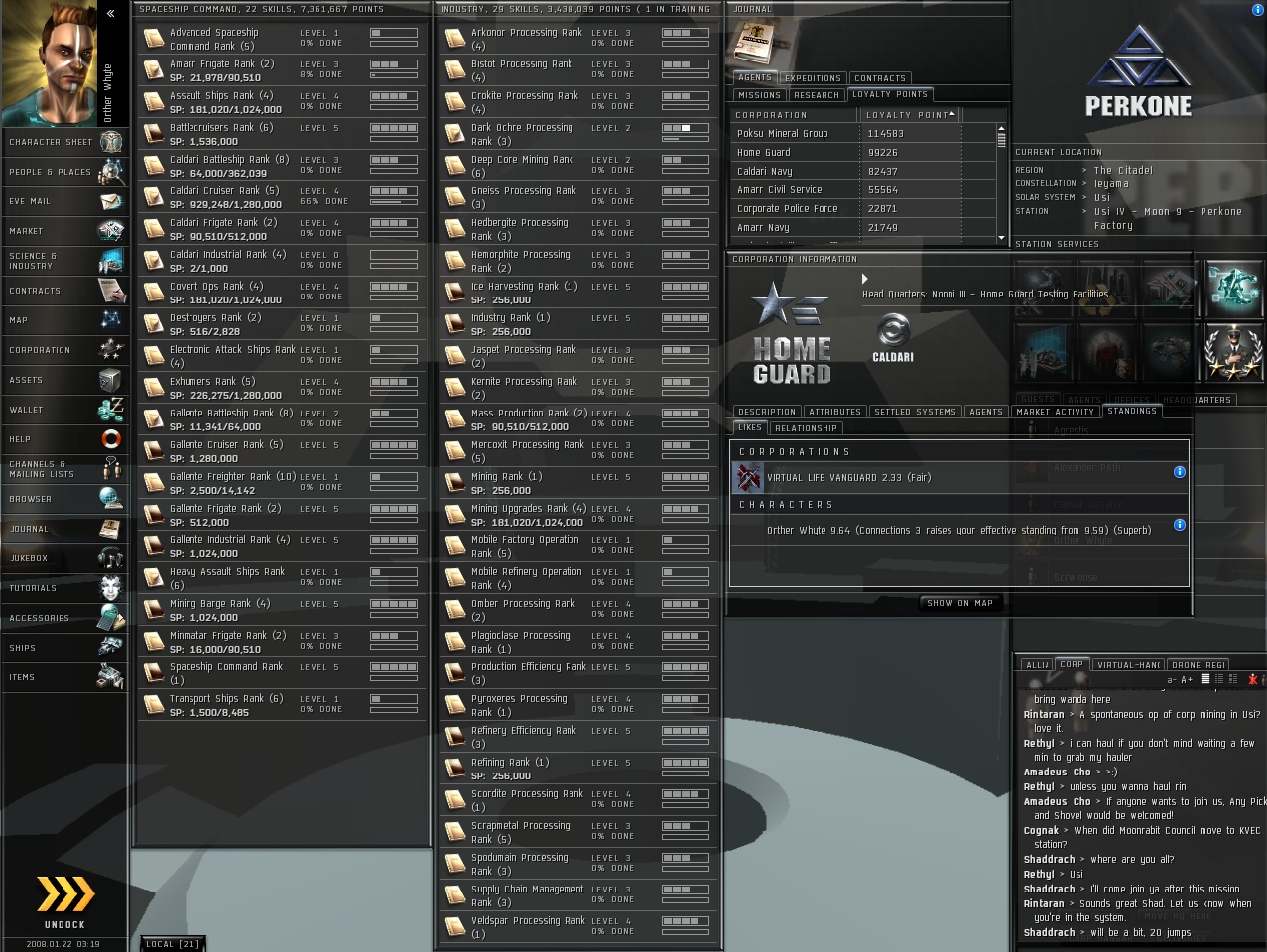
Task: Click the loyalty list scrollbar up arrow
Action: (1001, 129)
